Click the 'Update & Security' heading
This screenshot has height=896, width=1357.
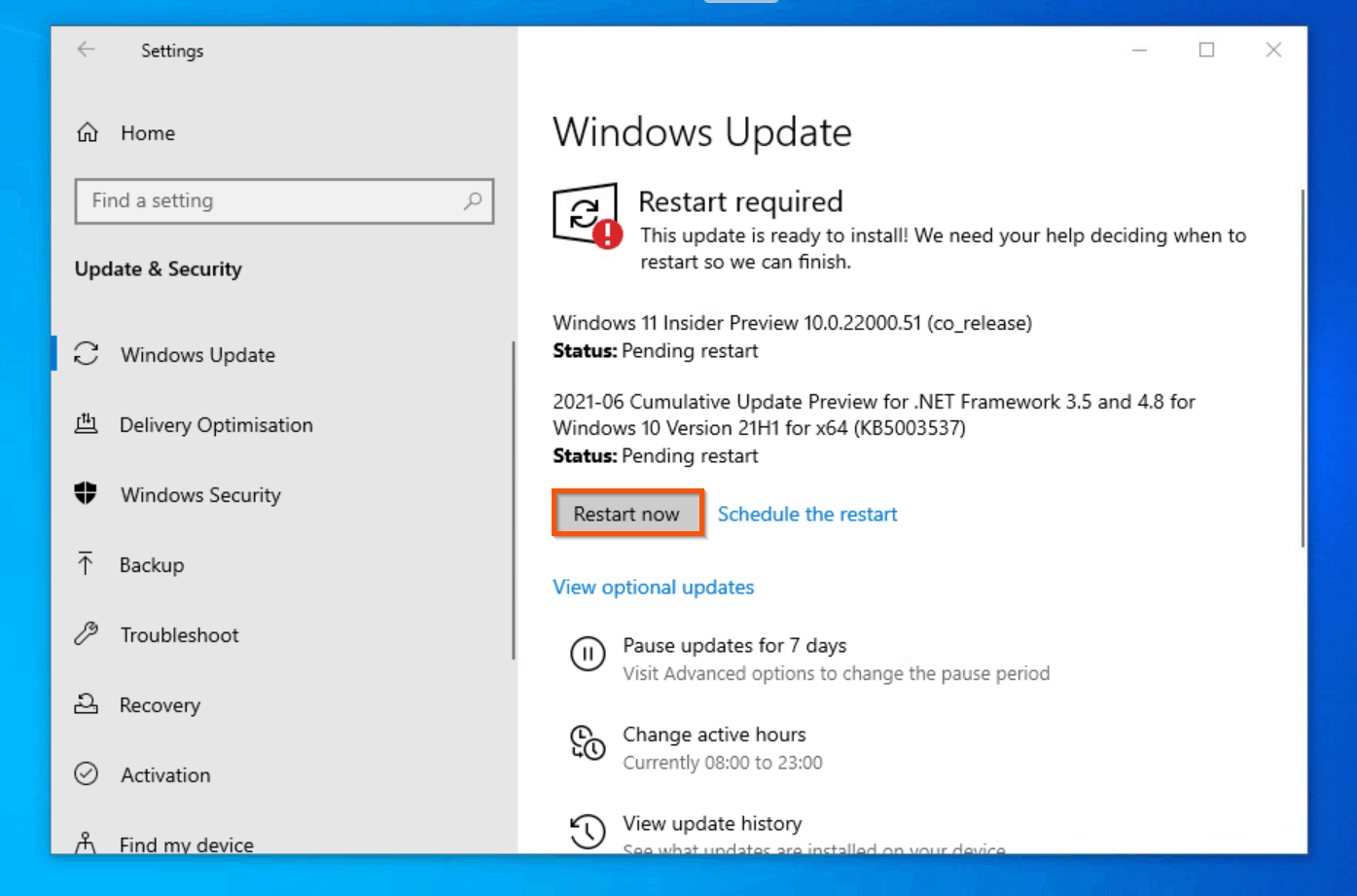coord(158,269)
